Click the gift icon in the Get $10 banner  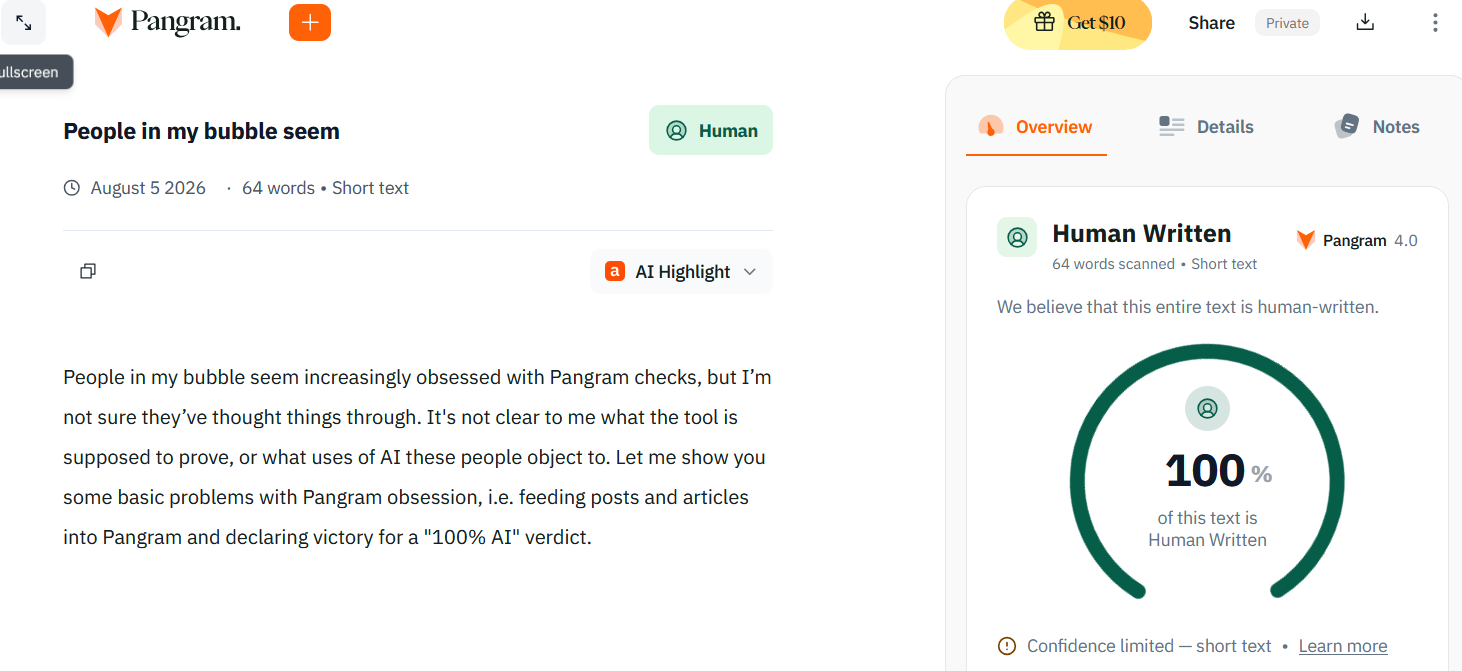pyautogui.click(x=1044, y=22)
